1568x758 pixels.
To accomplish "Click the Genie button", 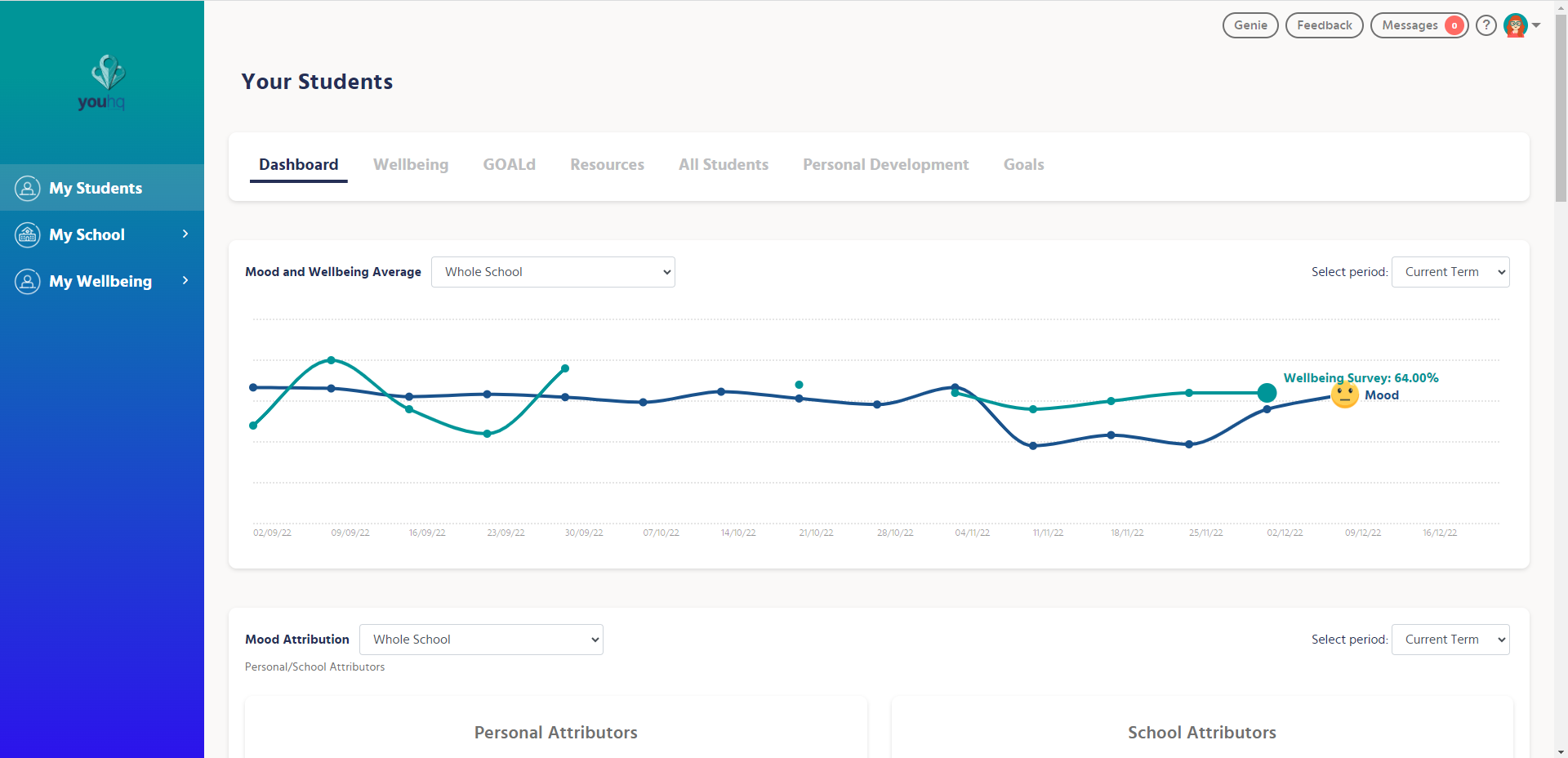I will 1250,25.
